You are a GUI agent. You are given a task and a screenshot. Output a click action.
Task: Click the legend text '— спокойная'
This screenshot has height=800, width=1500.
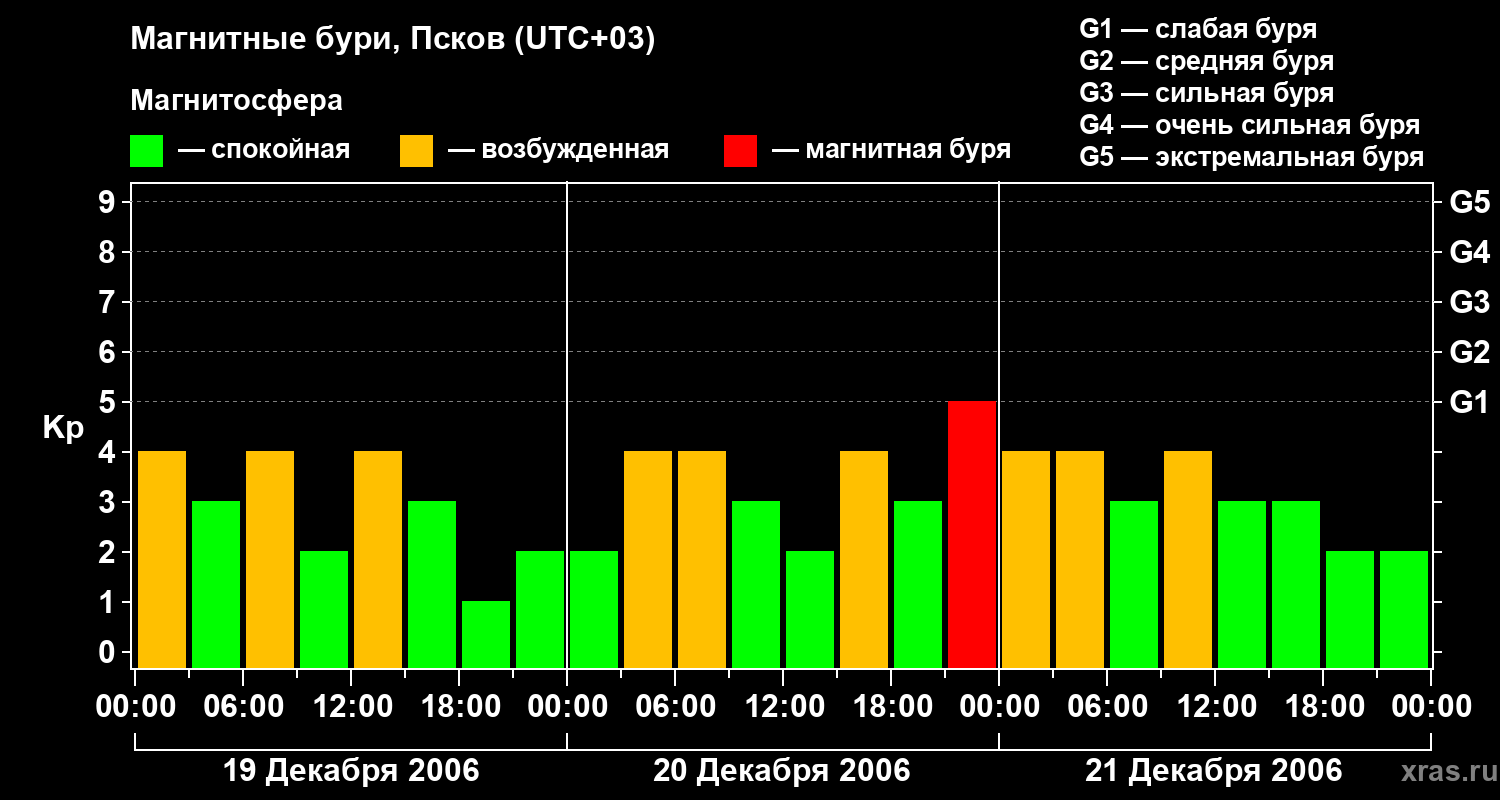click(x=264, y=150)
